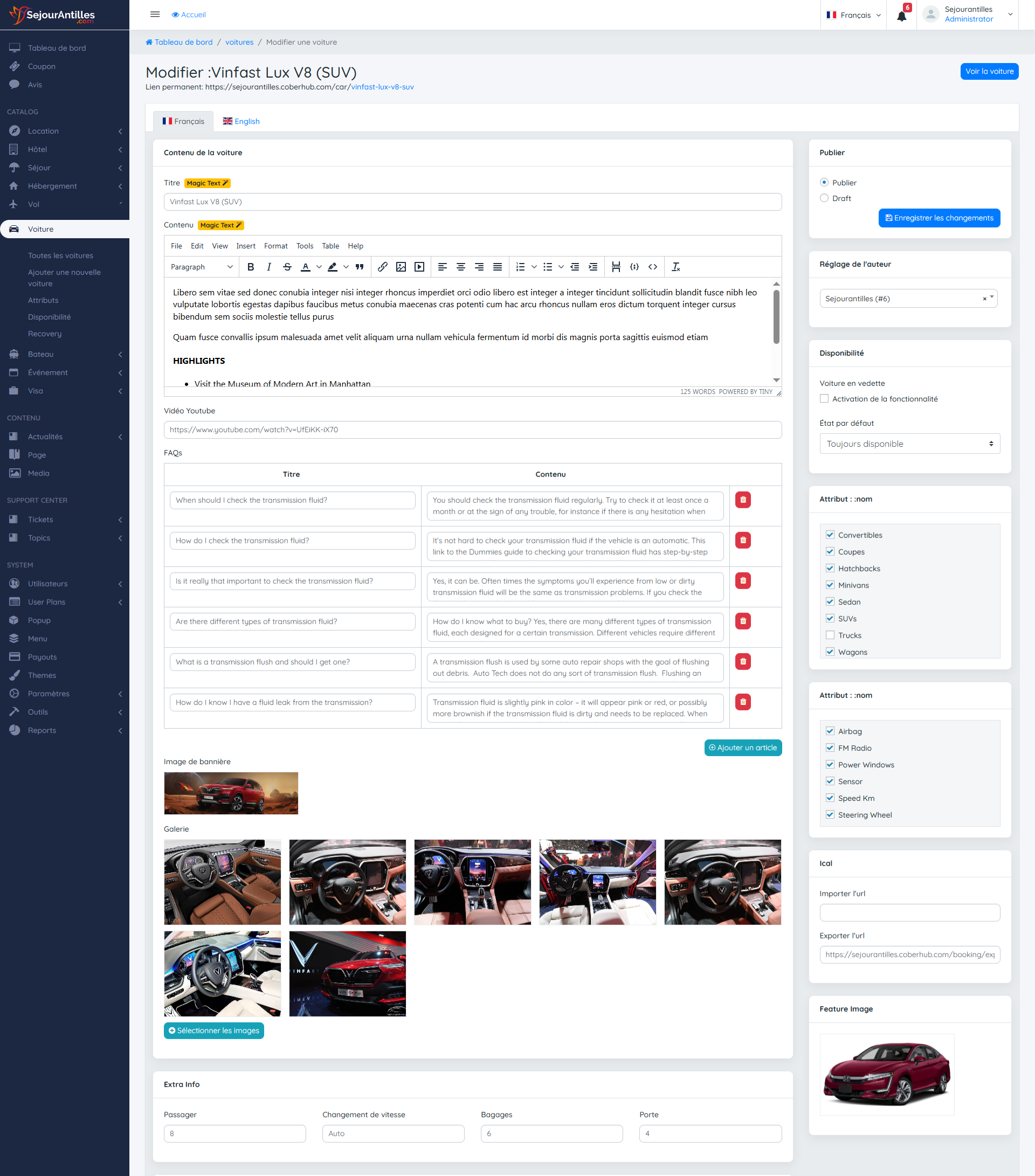
Task: Open the notifications bell
Action: coord(901,16)
